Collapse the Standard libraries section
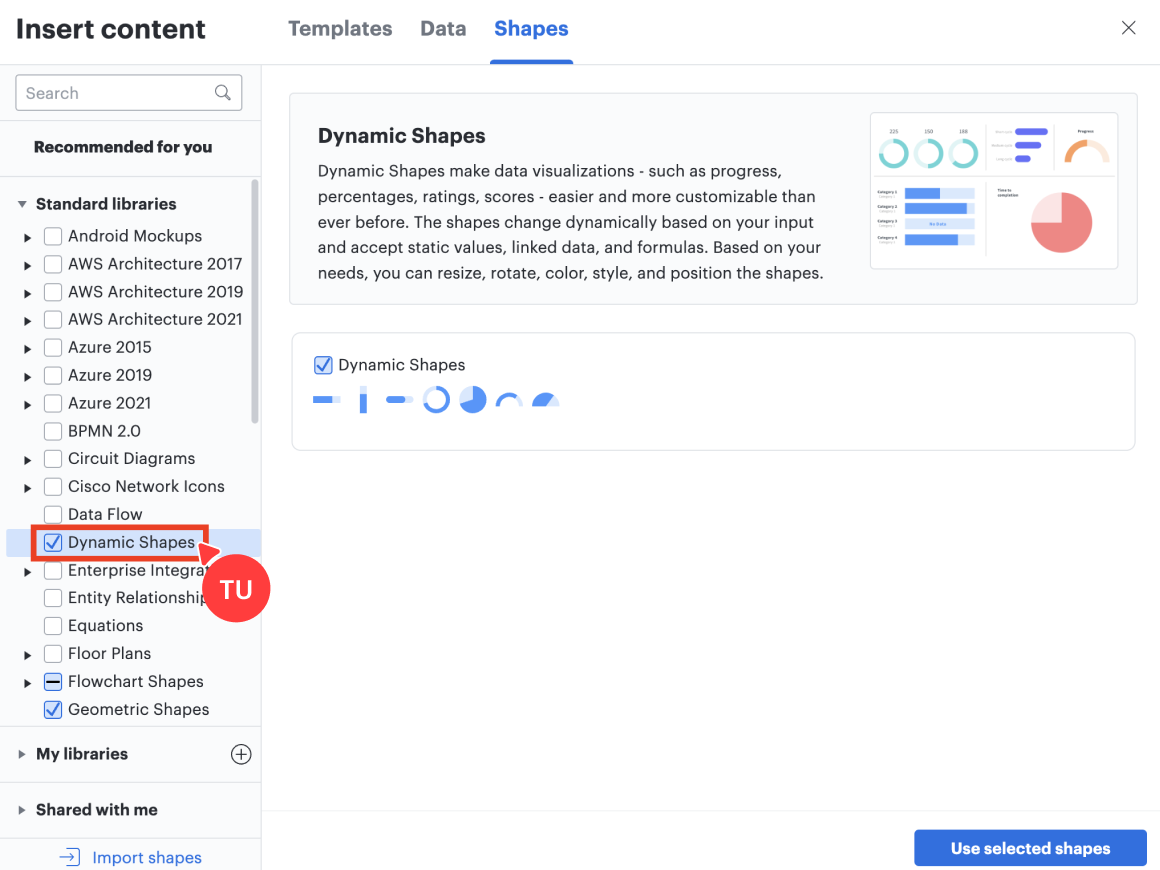The image size is (1160, 870). (22, 204)
